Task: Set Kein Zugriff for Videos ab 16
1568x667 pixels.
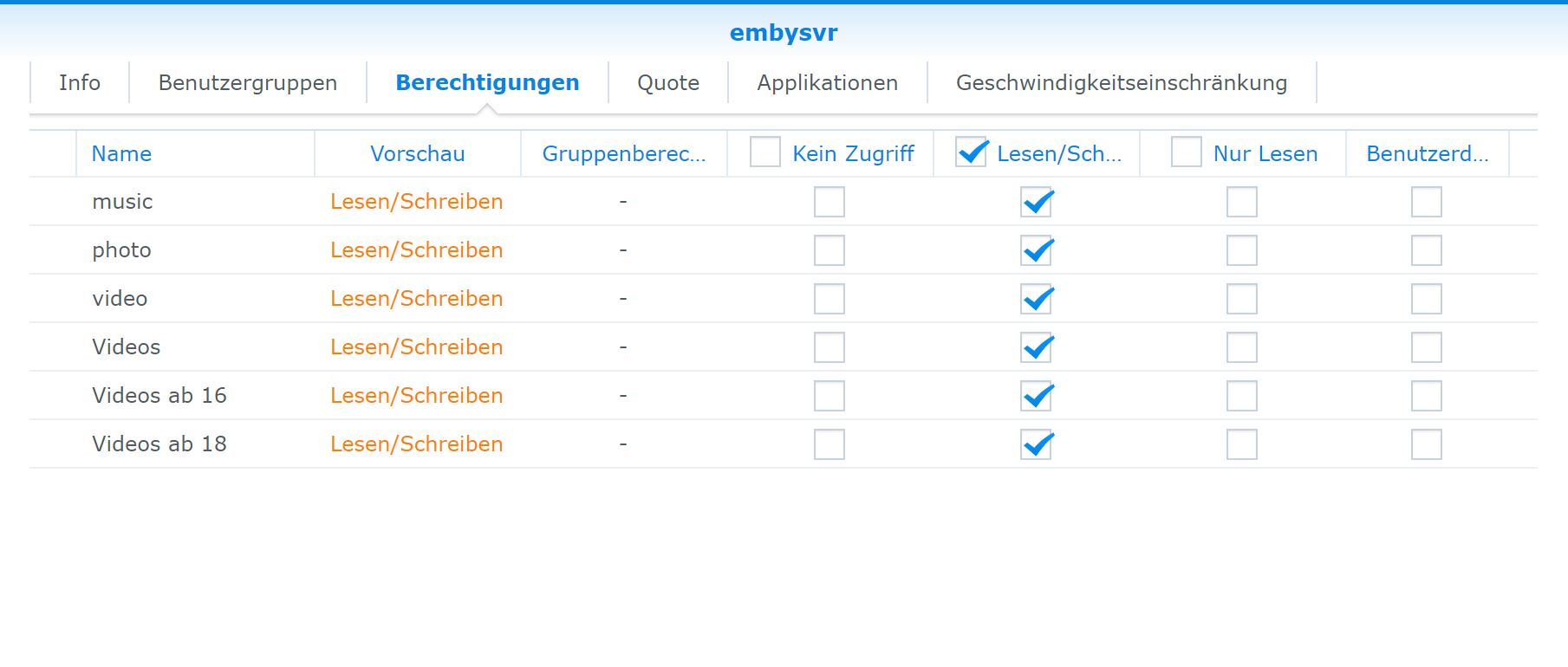Action: [x=830, y=396]
